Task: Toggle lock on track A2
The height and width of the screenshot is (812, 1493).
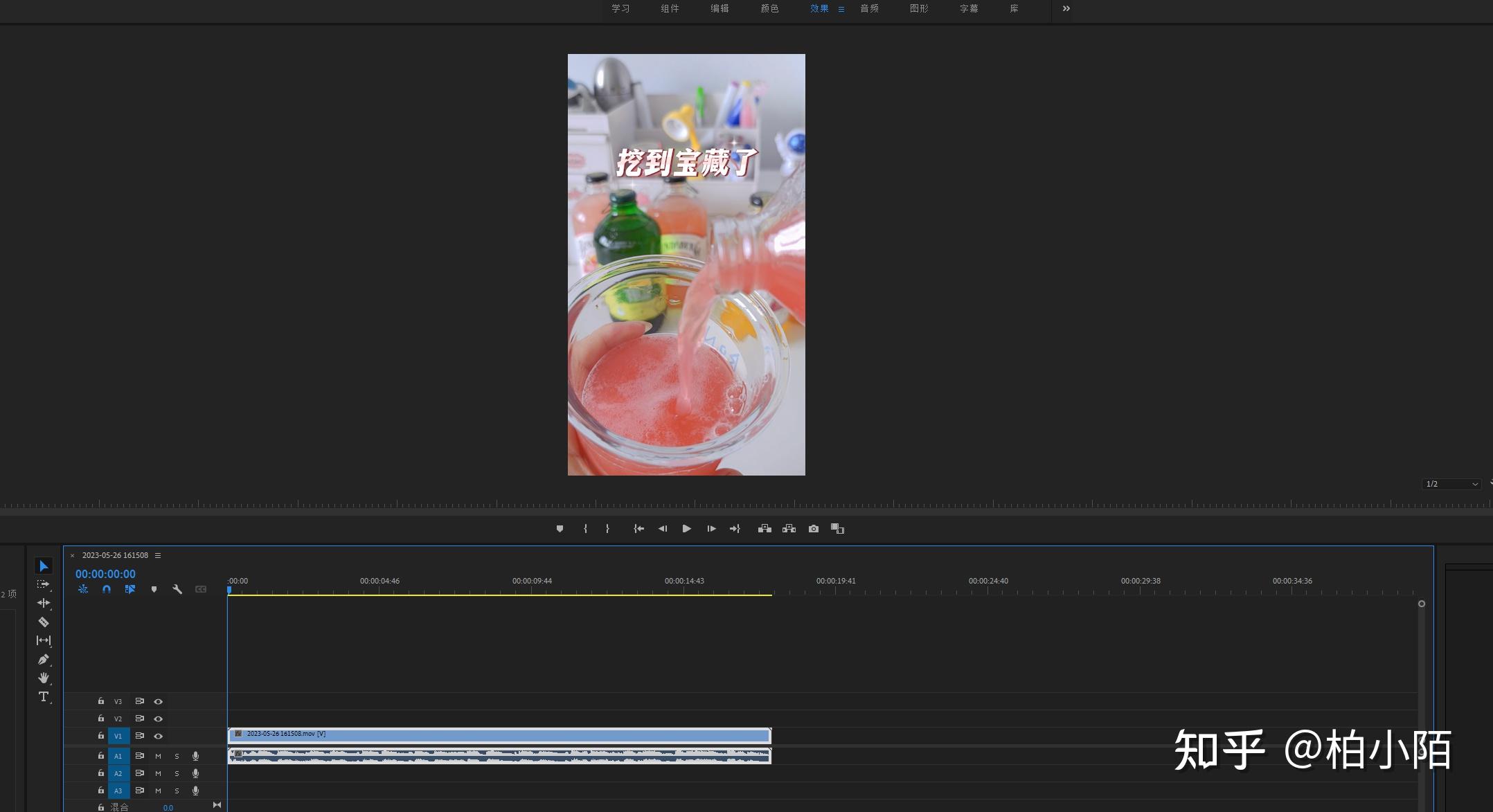Action: click(x=101, y=773)
